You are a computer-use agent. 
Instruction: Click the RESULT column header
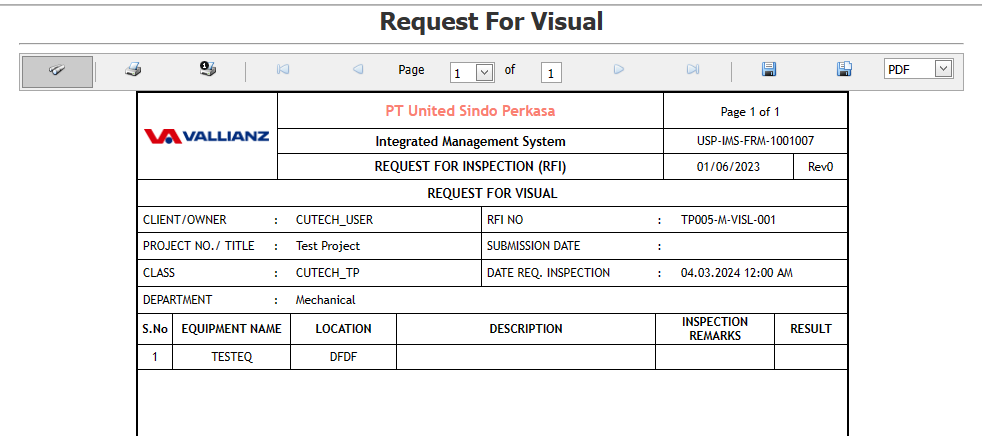(x=810, y=329)
